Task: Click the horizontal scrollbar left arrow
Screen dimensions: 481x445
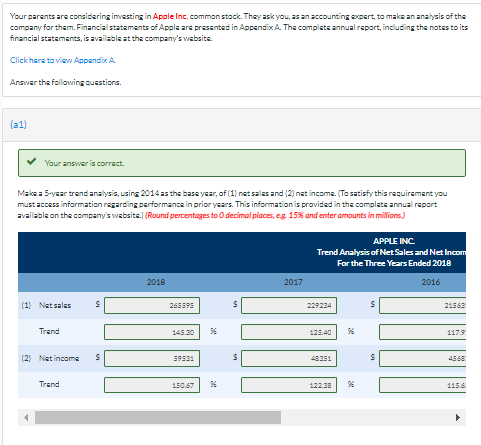Action: [x=26, y=417]
